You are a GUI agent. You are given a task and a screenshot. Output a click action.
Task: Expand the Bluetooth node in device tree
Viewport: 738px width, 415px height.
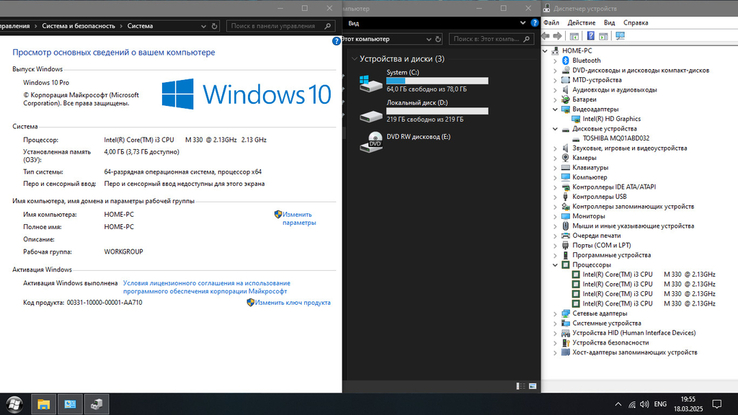pos(555,61)
